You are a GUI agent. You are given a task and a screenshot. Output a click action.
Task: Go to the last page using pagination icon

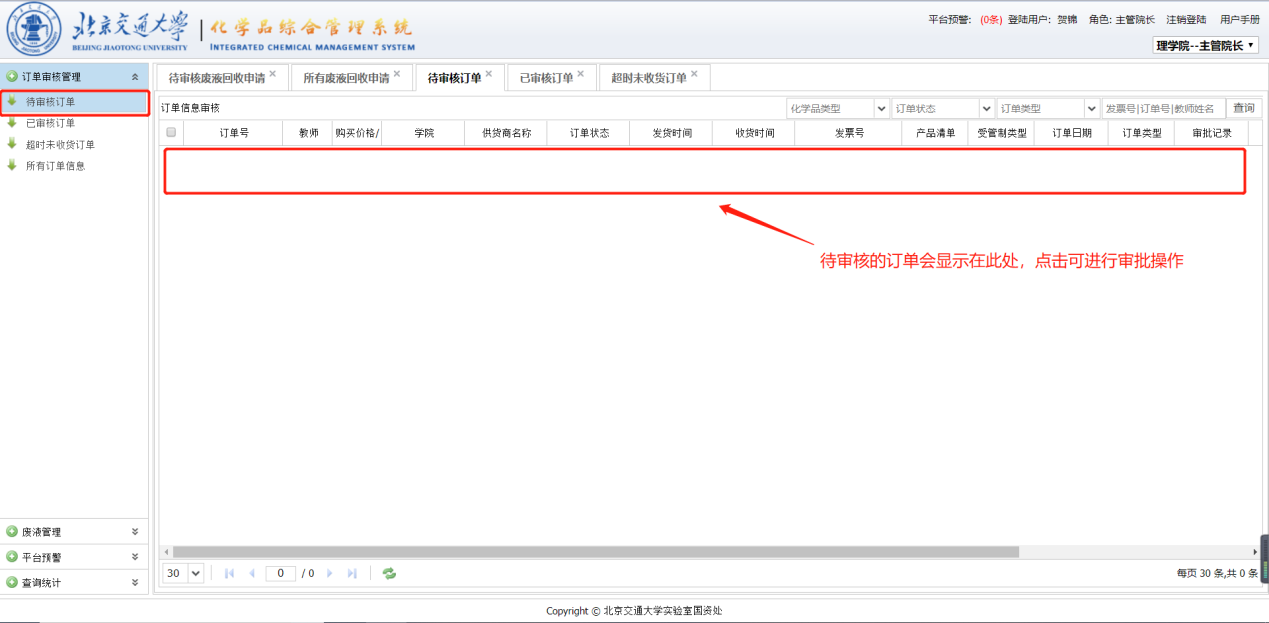[x=352, y=573]
